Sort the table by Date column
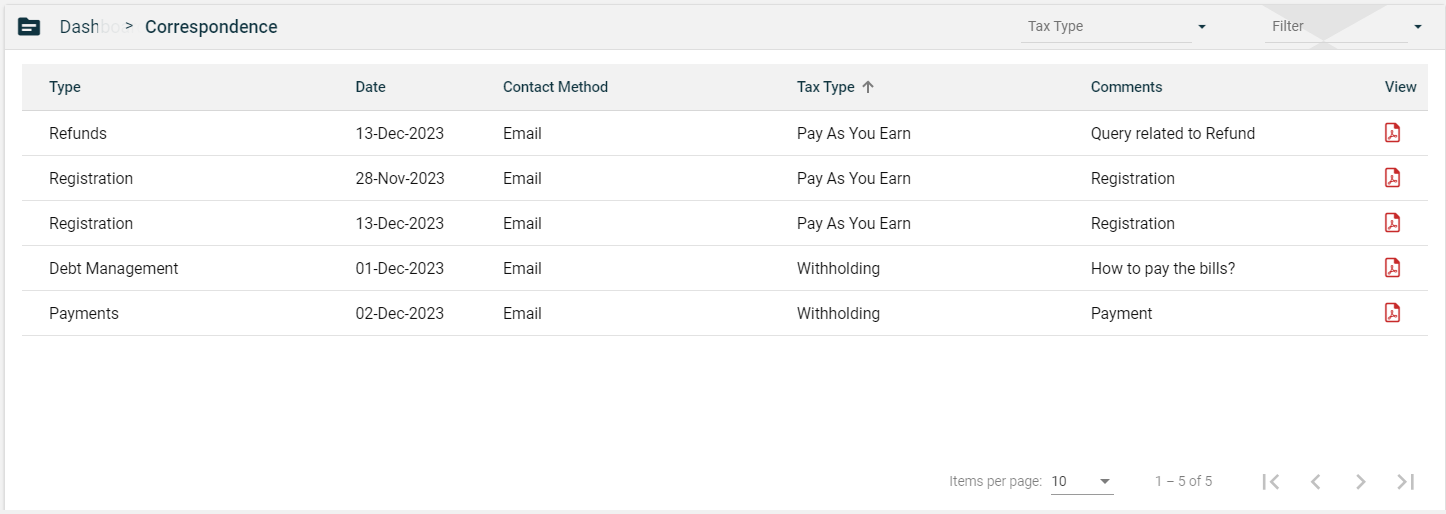 [370, 87]
